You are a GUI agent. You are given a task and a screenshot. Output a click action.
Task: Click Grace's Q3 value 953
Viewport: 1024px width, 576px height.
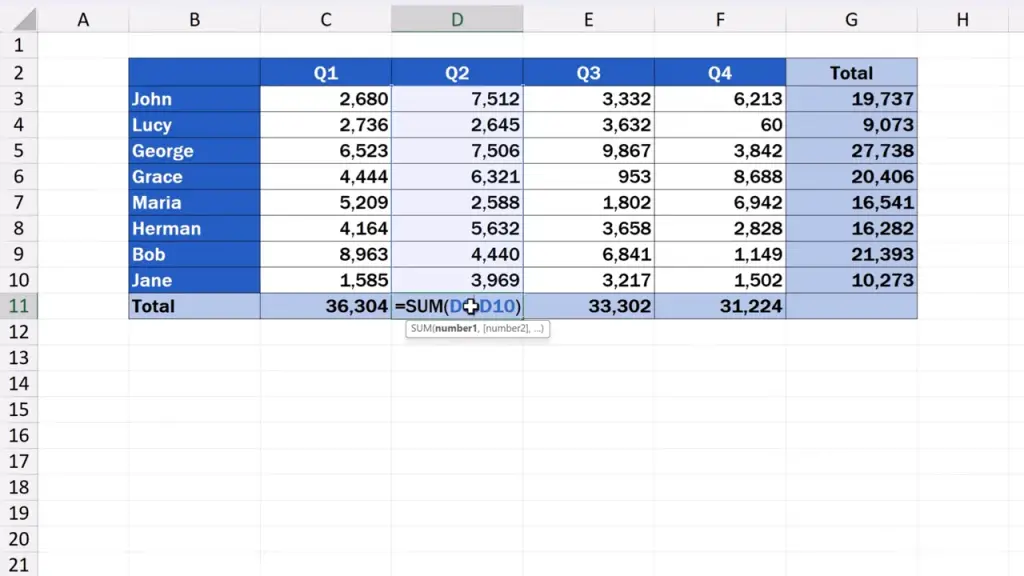(588, 177)
